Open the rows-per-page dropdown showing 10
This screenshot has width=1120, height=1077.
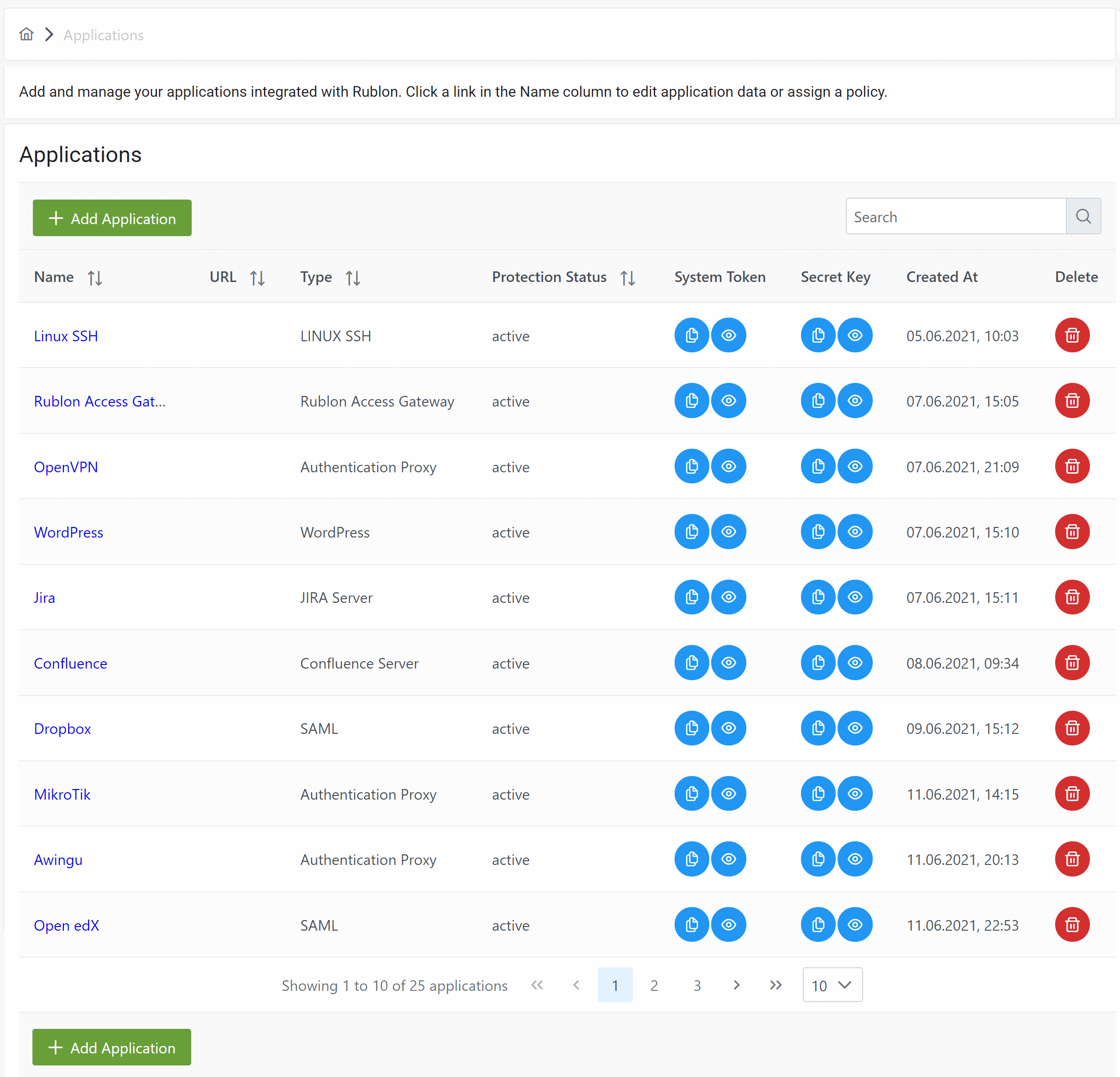(x=832, y=985)
